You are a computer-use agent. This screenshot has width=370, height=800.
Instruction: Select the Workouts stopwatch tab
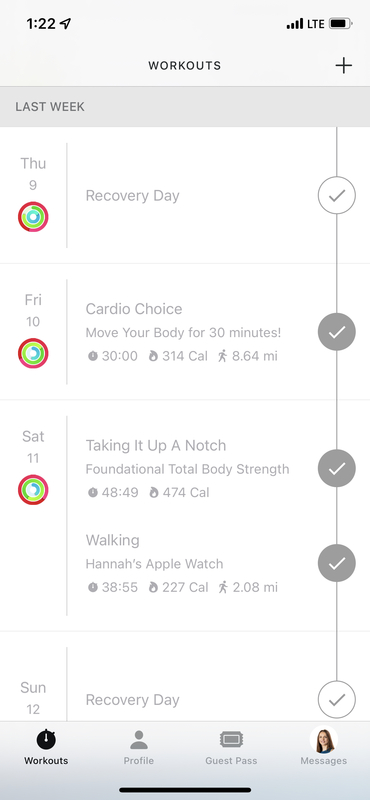46,747
